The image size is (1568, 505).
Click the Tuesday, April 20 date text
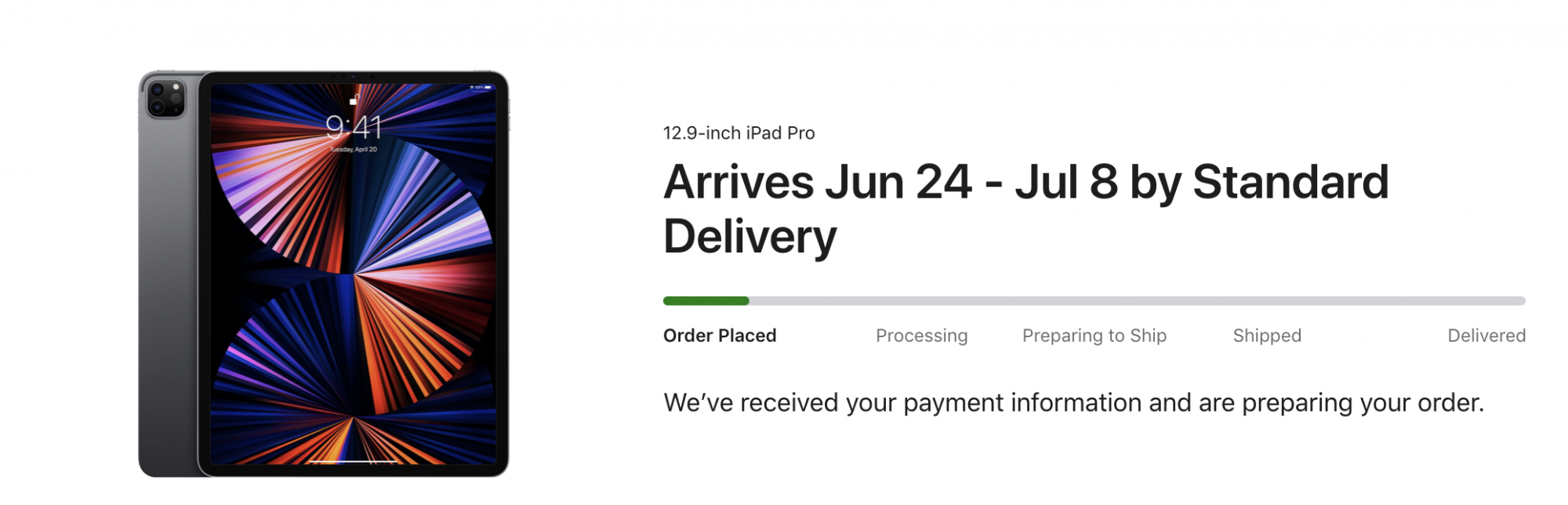click(x=354, y=149)
